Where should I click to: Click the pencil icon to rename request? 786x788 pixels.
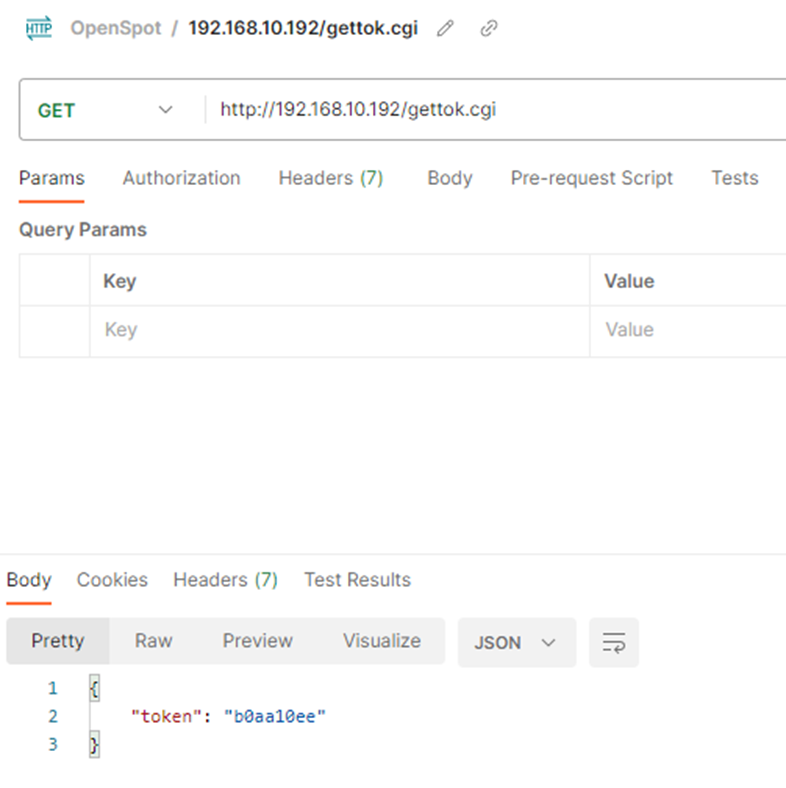pyautogui.click(x=445, y=28)
